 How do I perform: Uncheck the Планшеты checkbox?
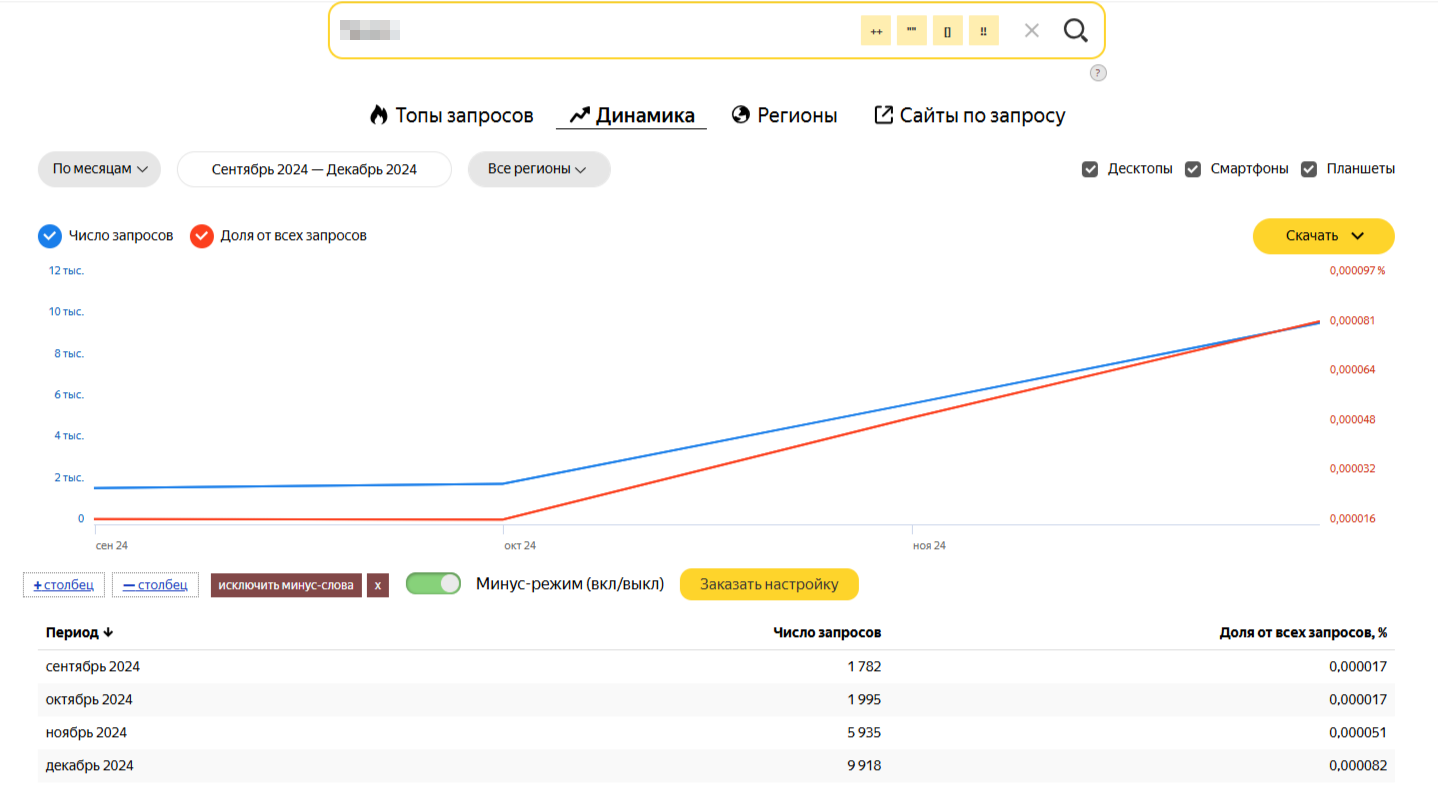1308,169
